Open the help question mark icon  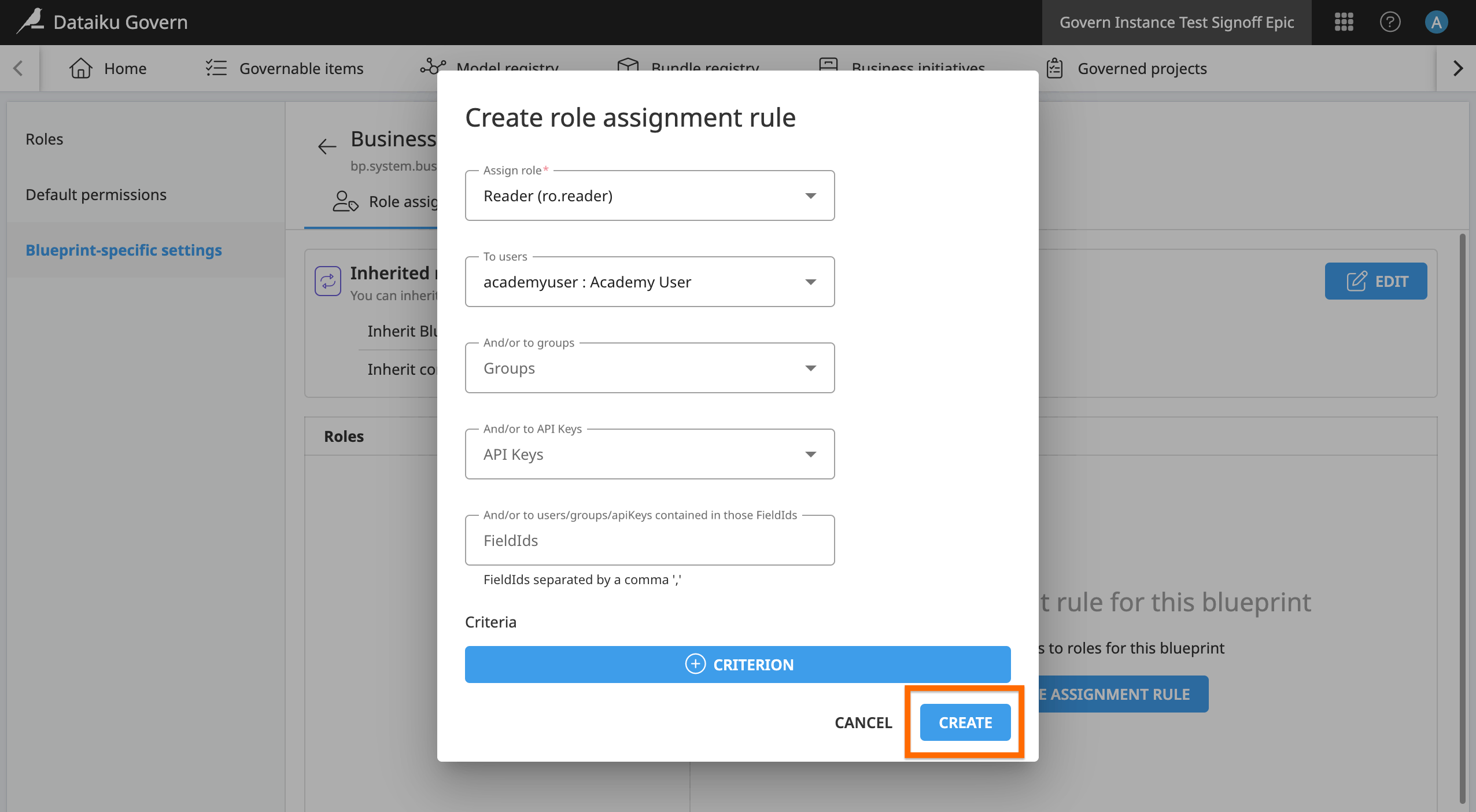[1390, 22]
